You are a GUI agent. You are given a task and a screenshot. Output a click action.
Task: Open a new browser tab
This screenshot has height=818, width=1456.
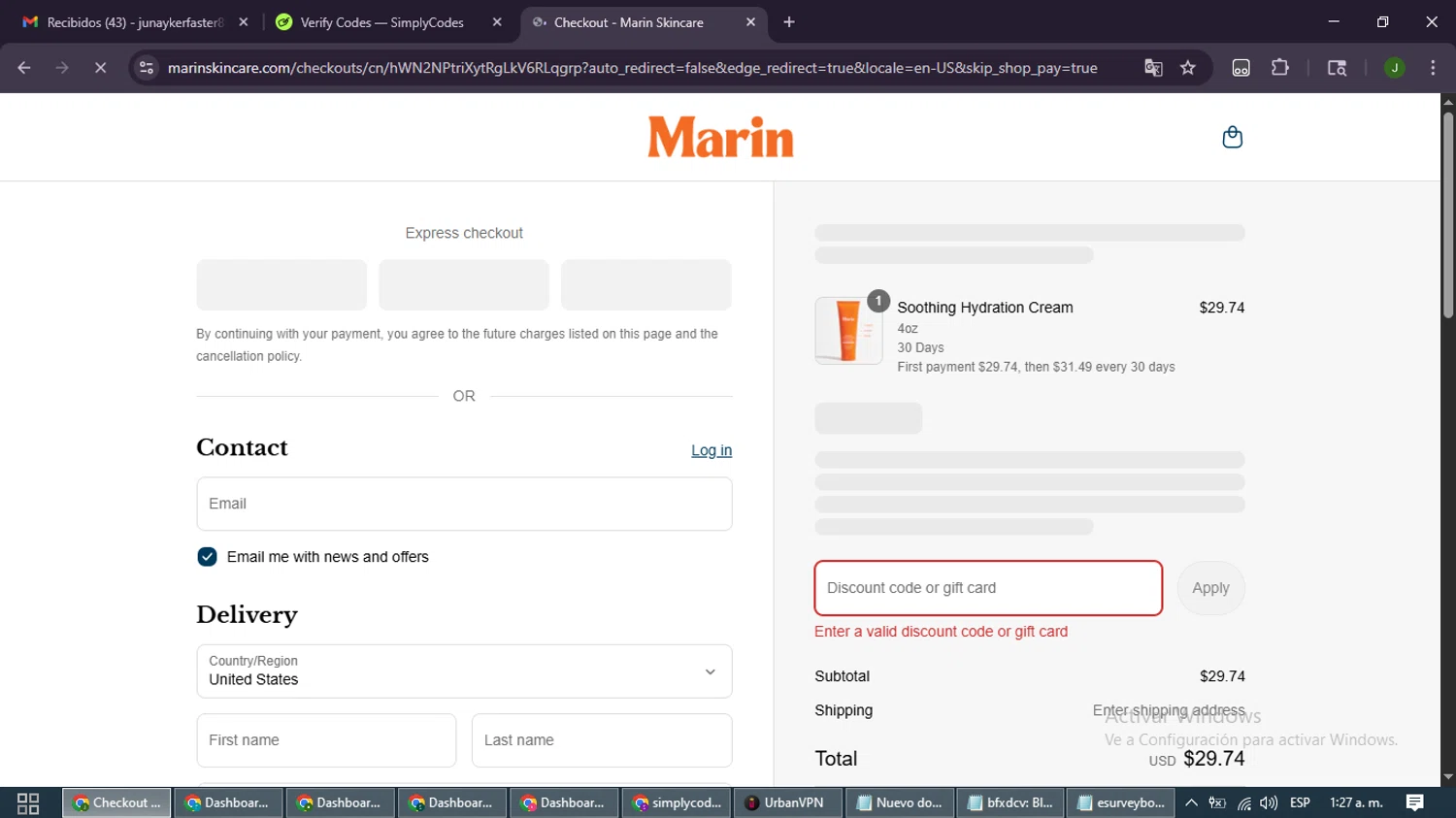click(789, 22)
